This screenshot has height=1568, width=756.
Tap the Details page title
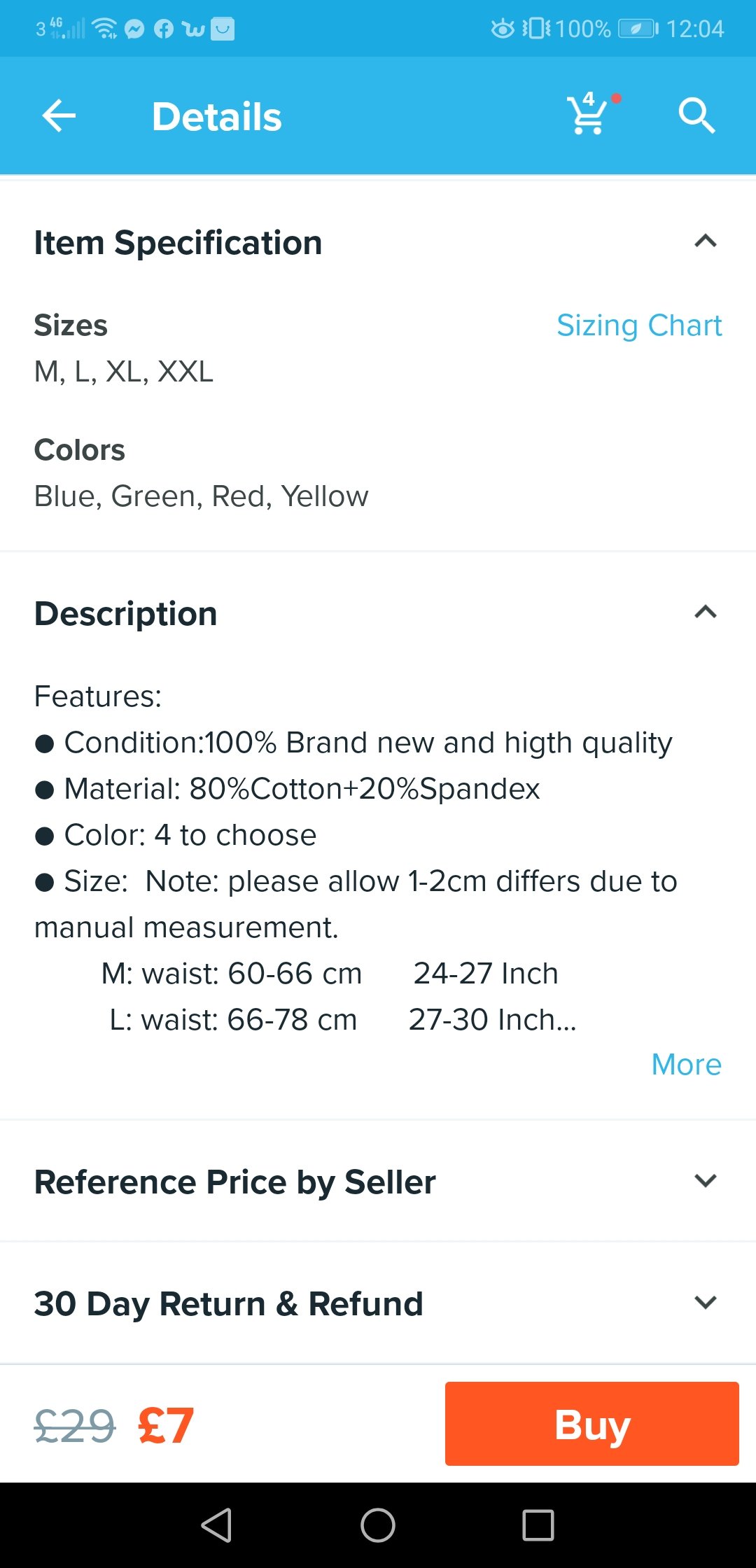[x=217, y=117]
